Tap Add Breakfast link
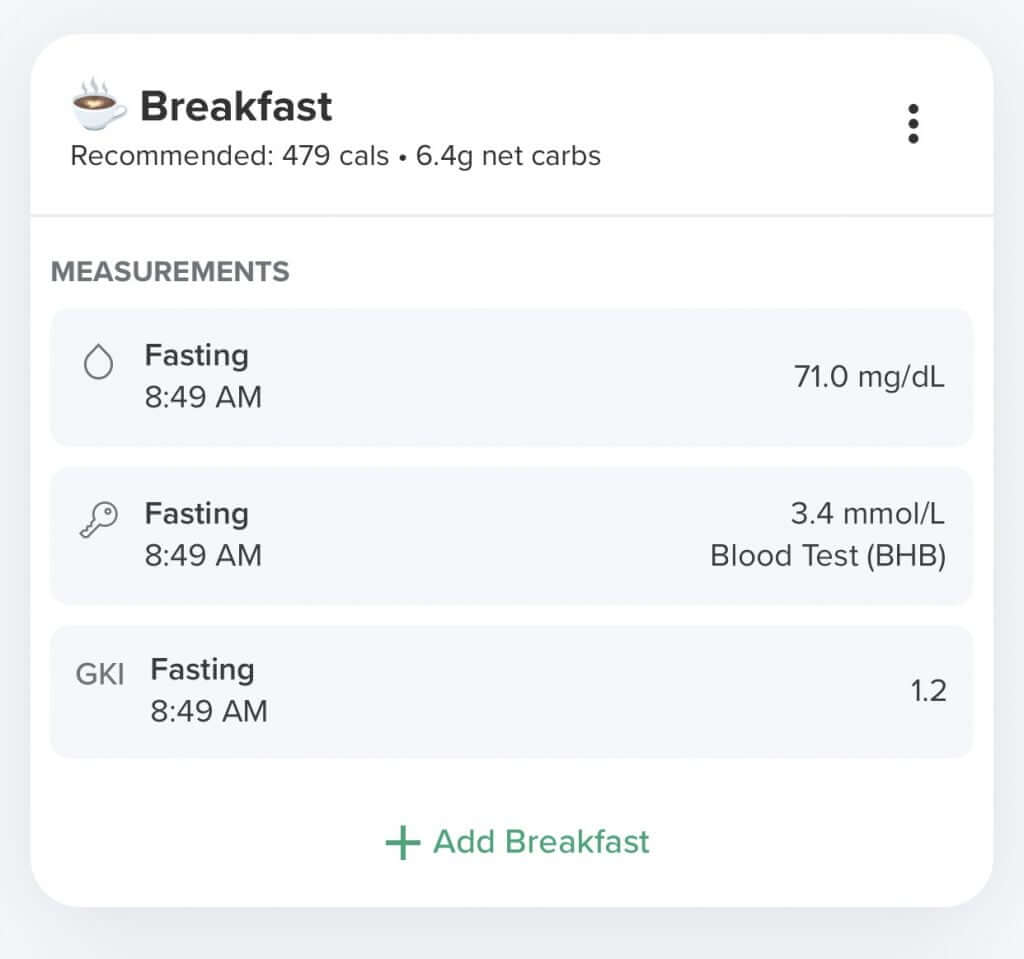This screenshot has height=959, width=1024. pyautogui.click(x=518, y=842)
